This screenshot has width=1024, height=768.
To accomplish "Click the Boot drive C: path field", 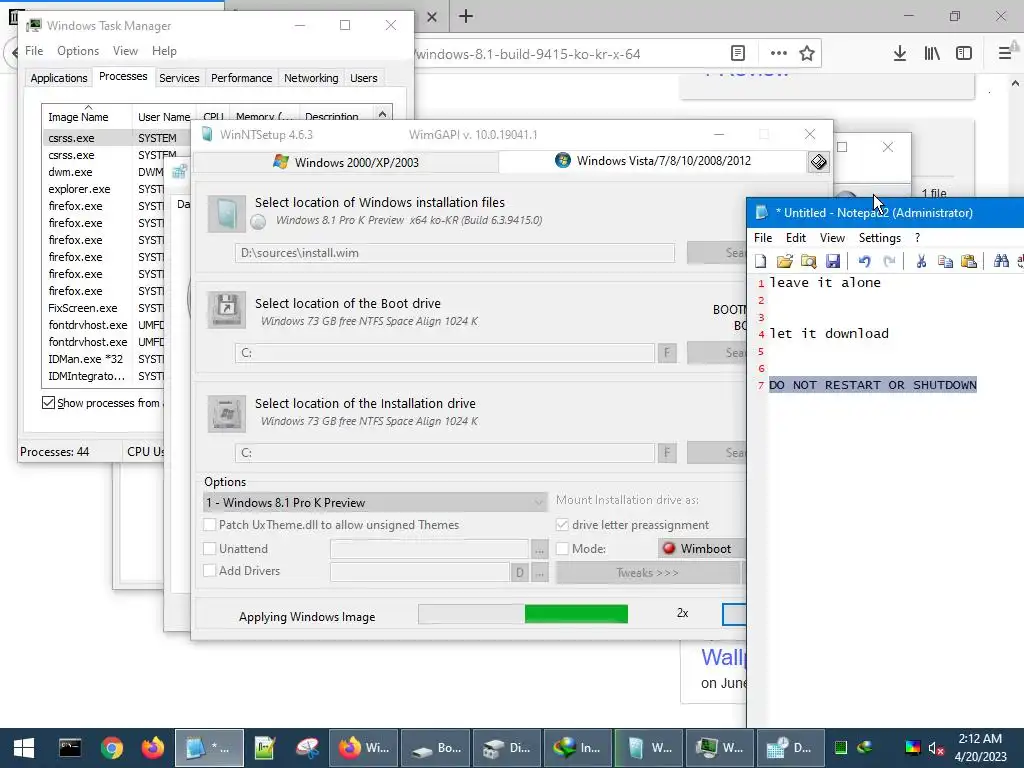I will point(445,353).
